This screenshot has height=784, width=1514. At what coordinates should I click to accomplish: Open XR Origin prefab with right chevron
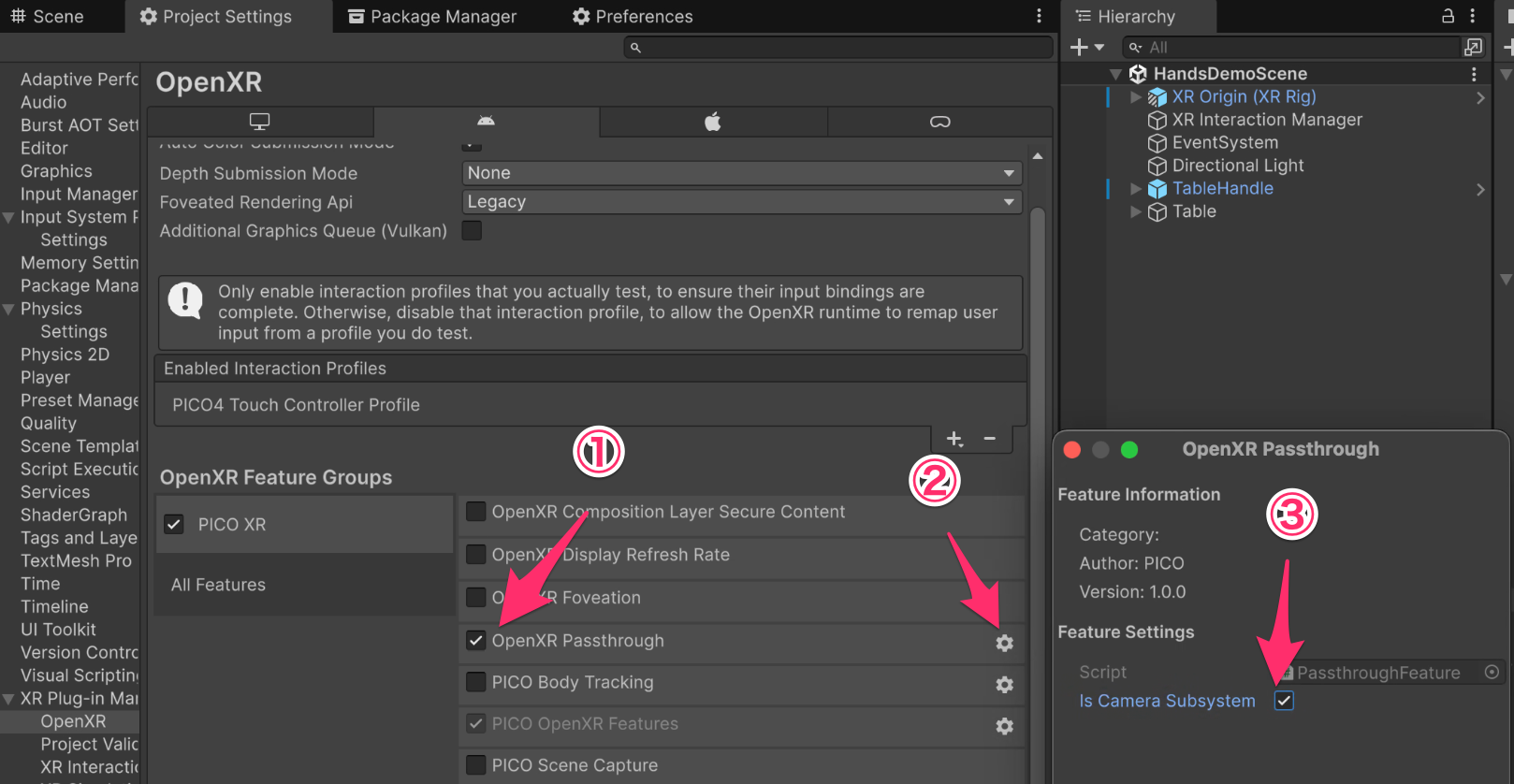[1480, 97]
